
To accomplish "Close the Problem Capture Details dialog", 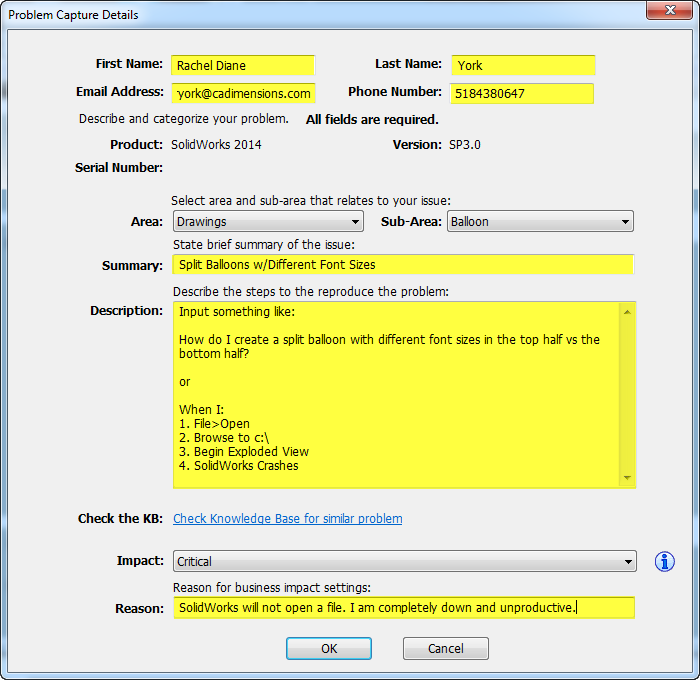I will (x=669, y=10).
